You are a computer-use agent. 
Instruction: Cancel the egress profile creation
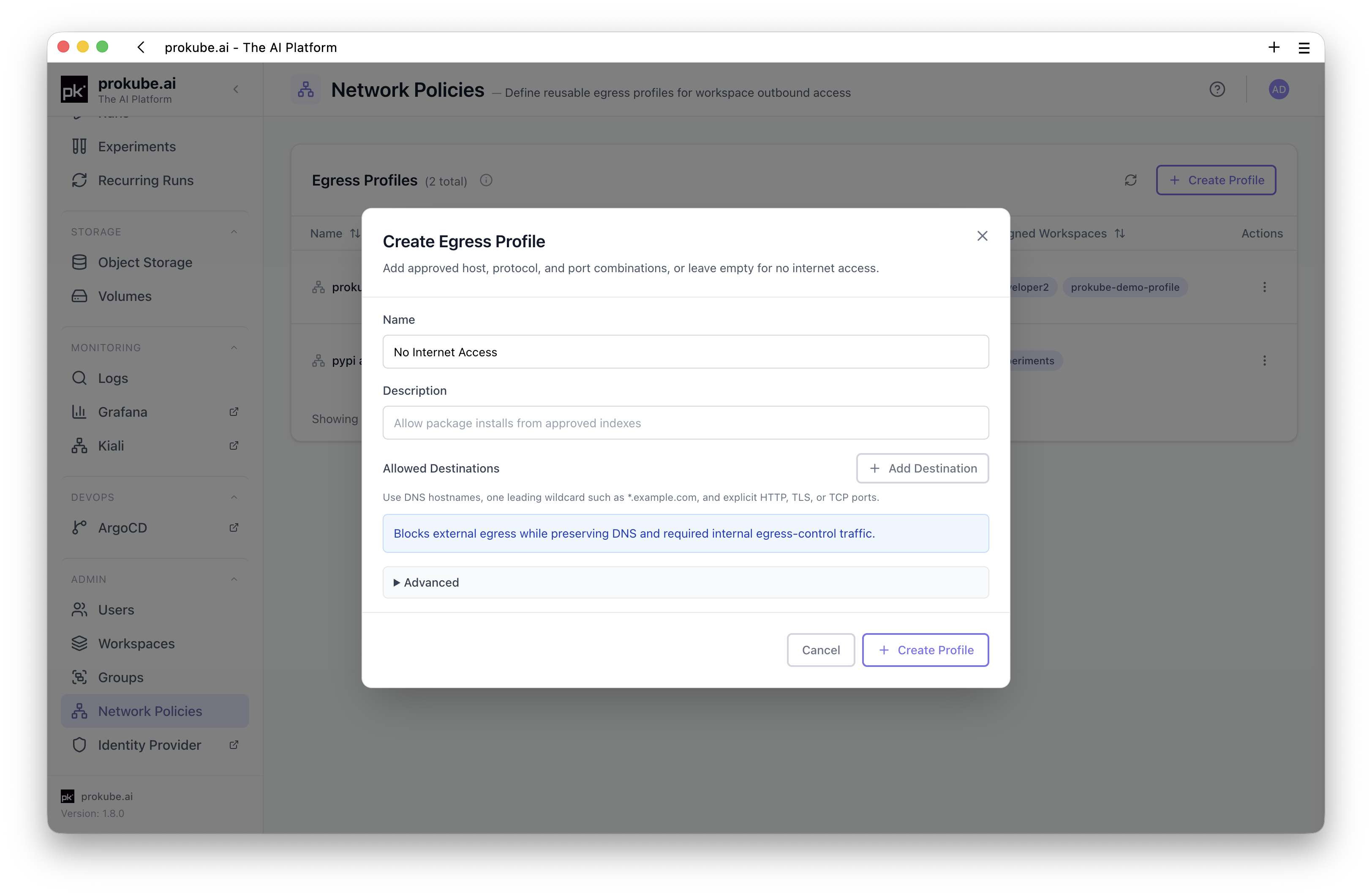820,650
